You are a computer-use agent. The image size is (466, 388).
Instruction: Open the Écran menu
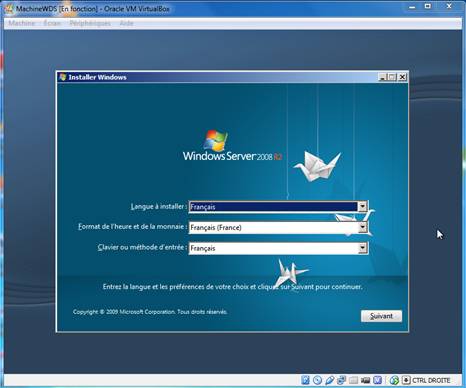[52, 23]
